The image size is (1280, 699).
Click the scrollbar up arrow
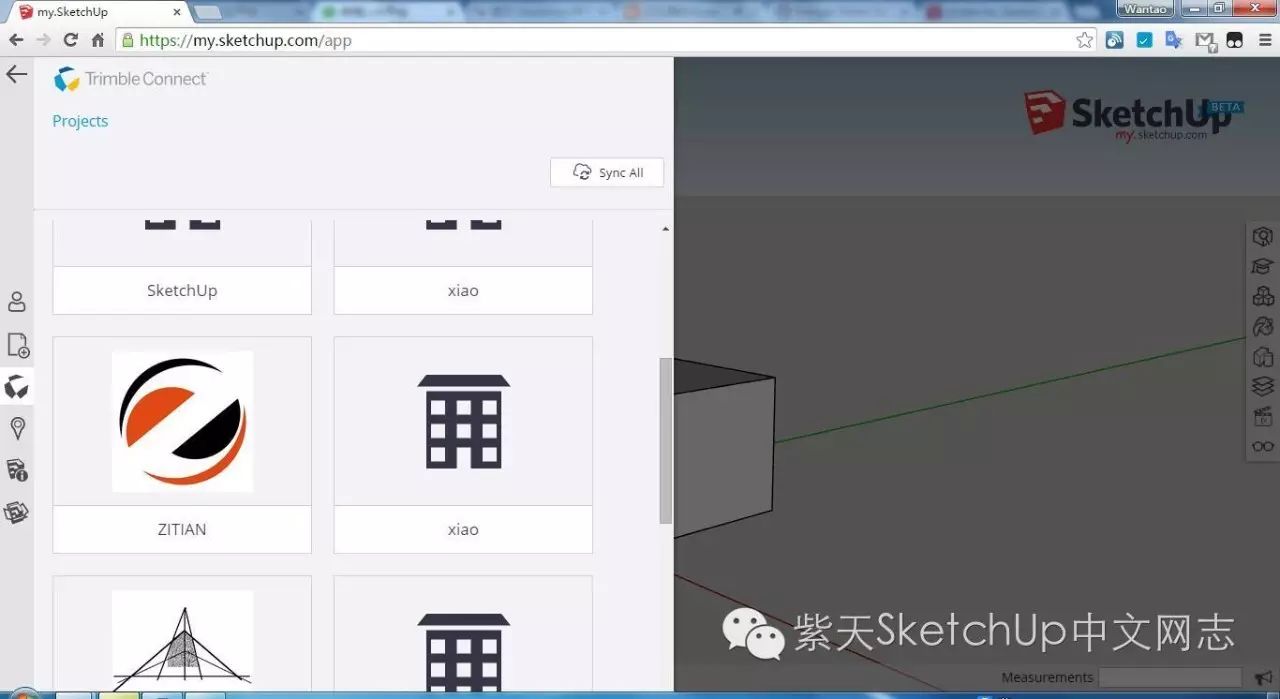(666, 229)
